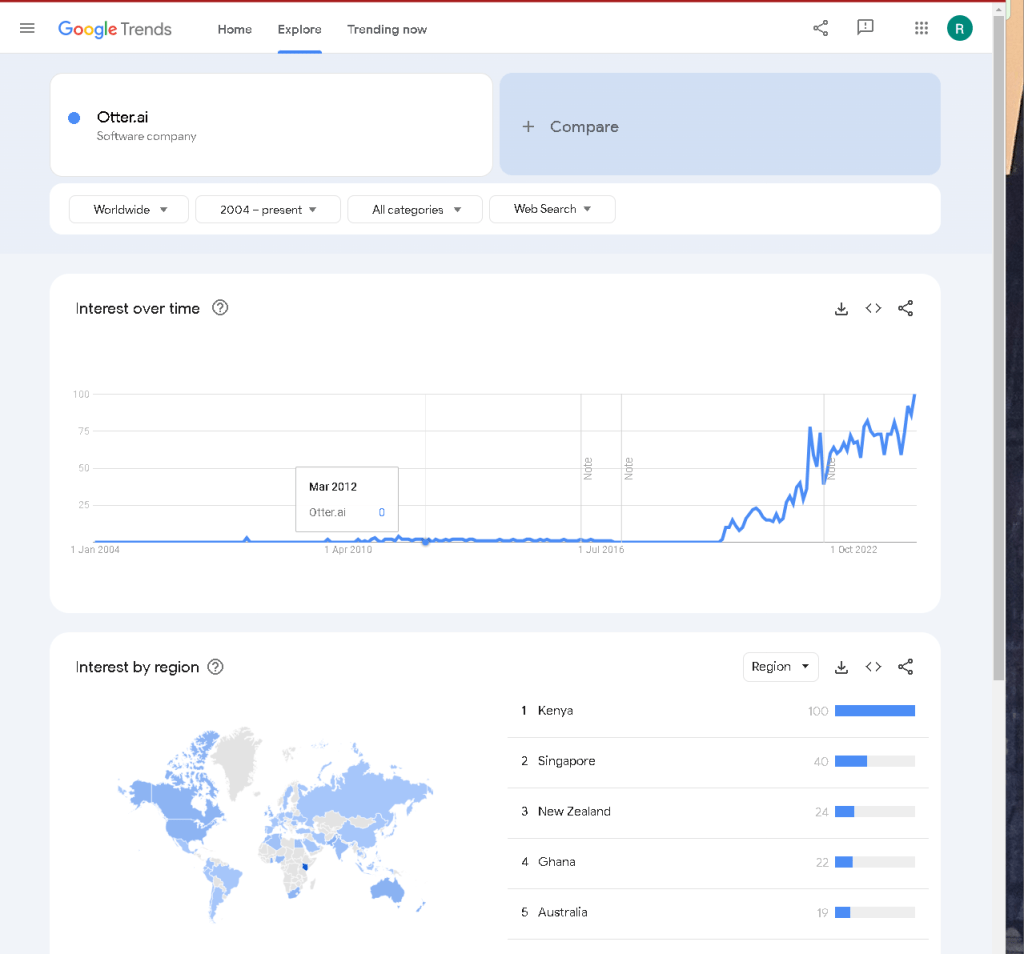Screen dimensions: 1024x954
Task: Open the Region resolution dropdown
Action: point(780,667)
